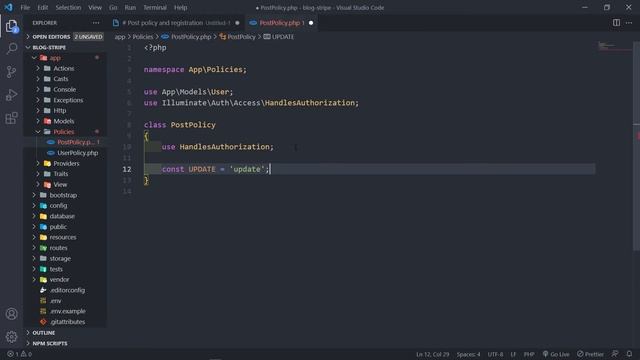Open the Extensions view
640x360 pixels.
[11, 118]
